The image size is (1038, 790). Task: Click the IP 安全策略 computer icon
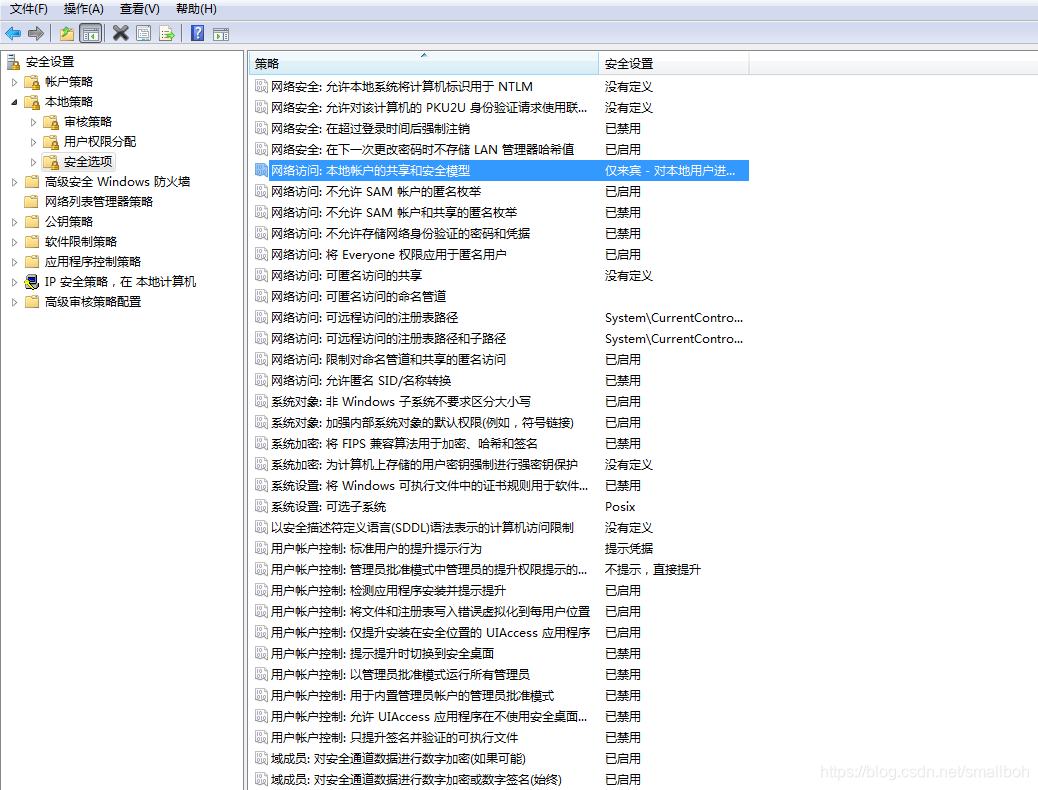(32, 282)
